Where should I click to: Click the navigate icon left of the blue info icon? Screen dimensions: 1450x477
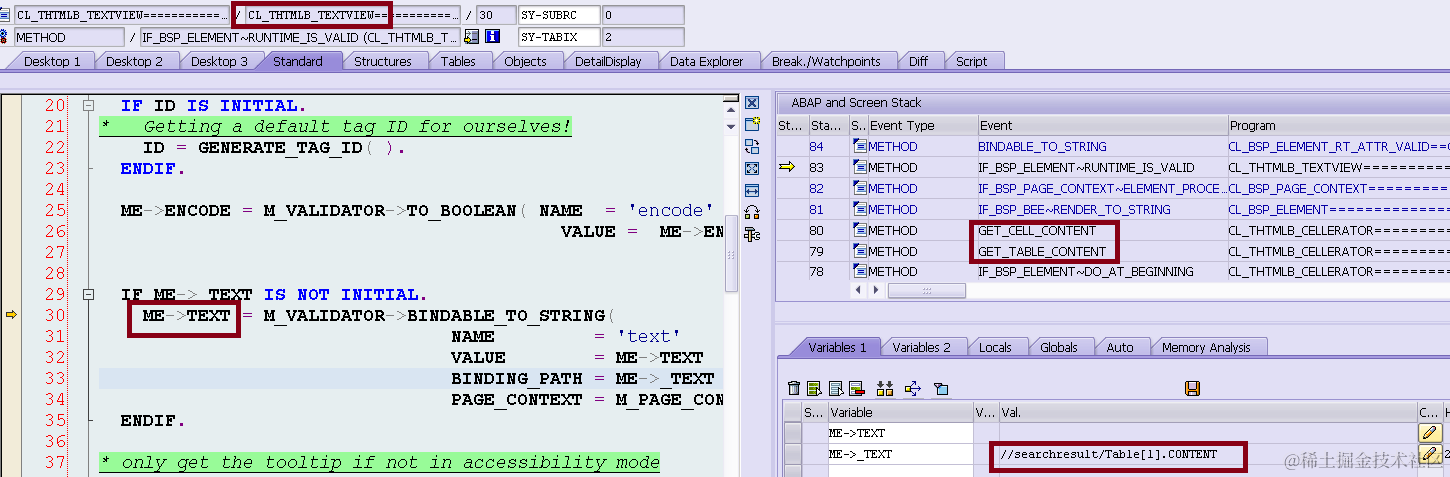coord(472,37)
